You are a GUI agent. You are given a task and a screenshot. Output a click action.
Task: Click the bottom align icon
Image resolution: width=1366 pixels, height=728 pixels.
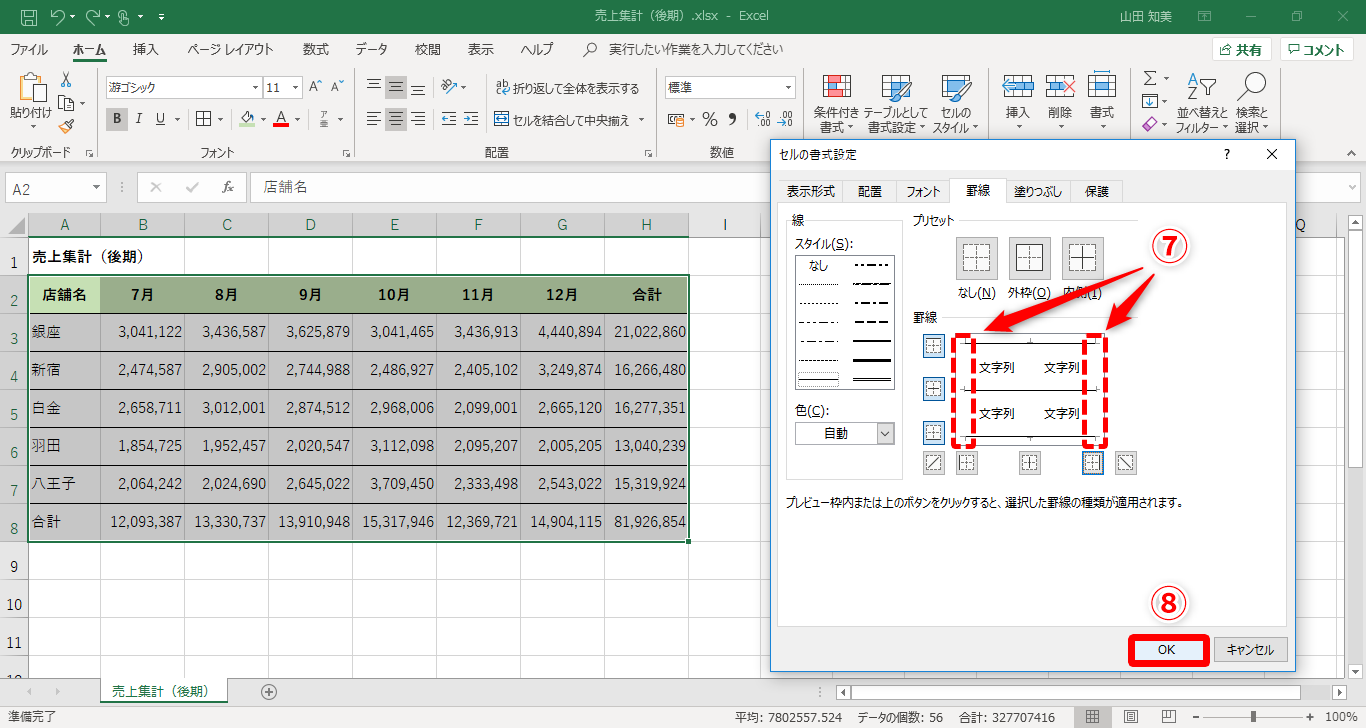click(419, 87)
